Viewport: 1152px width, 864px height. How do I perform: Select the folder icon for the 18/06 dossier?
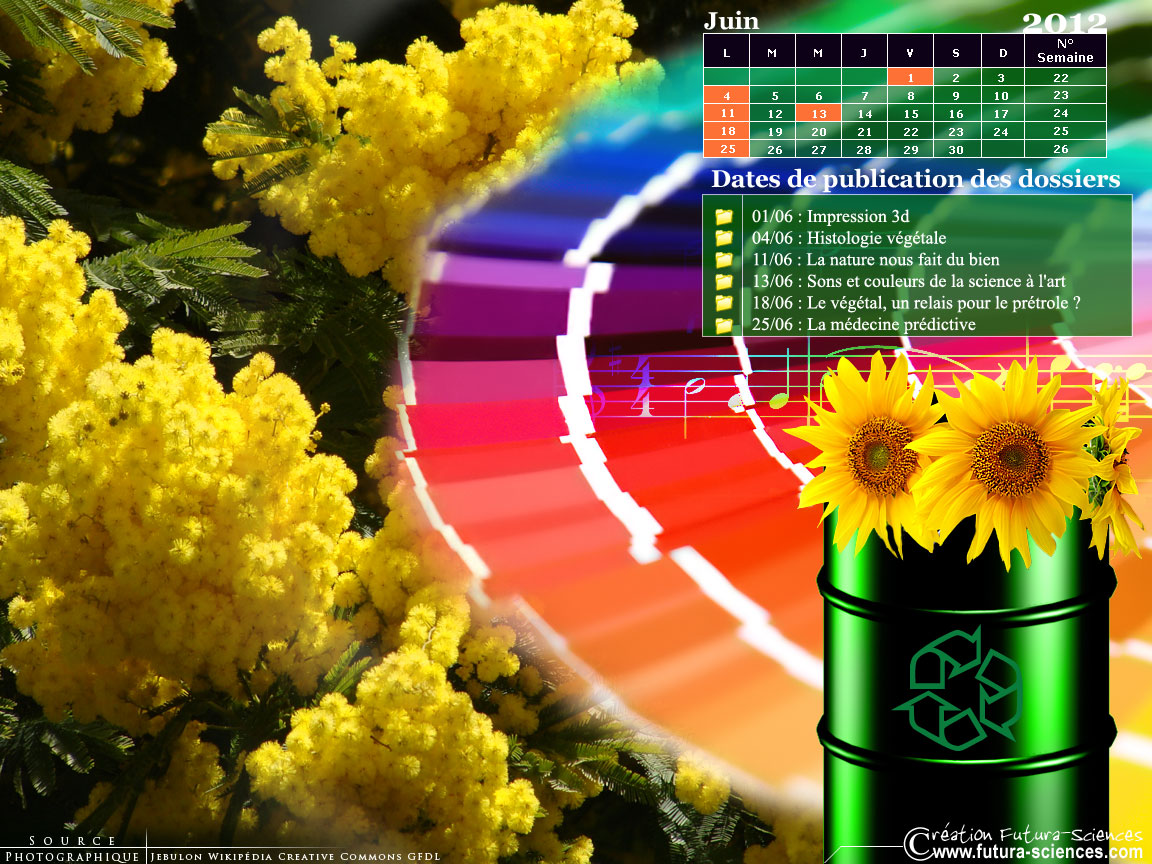coord(724,303)
